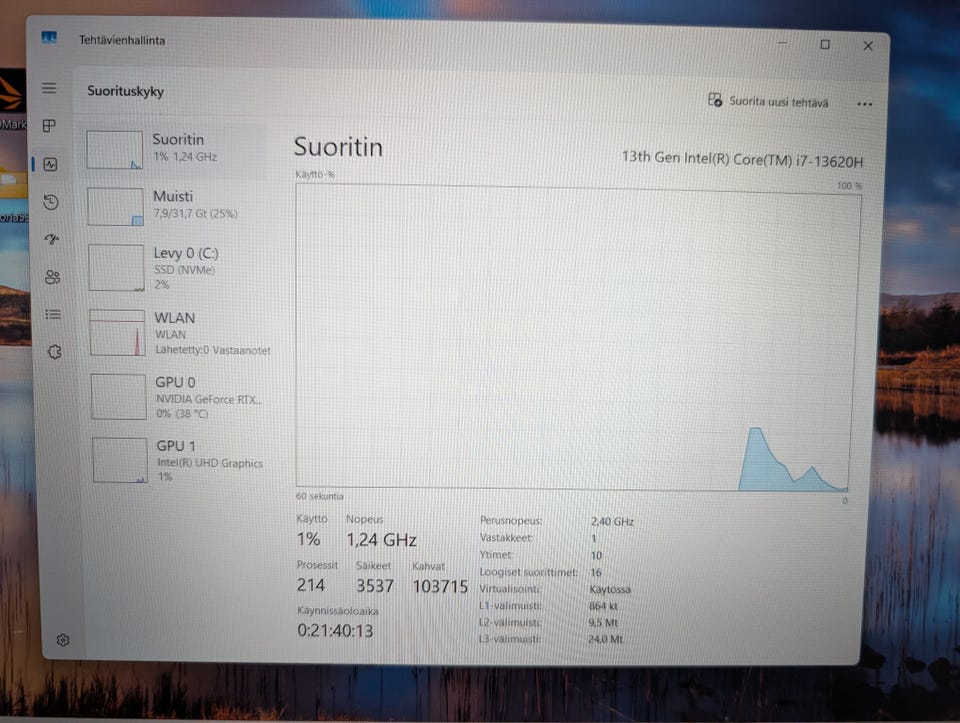
Task: Click the 103715 handles count value
Action: coord(440,586)
